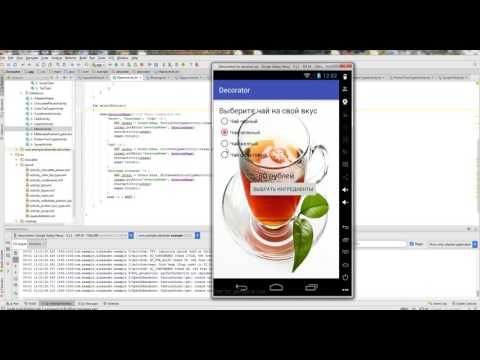Click the emulator volume down icon

pos(345,202)
